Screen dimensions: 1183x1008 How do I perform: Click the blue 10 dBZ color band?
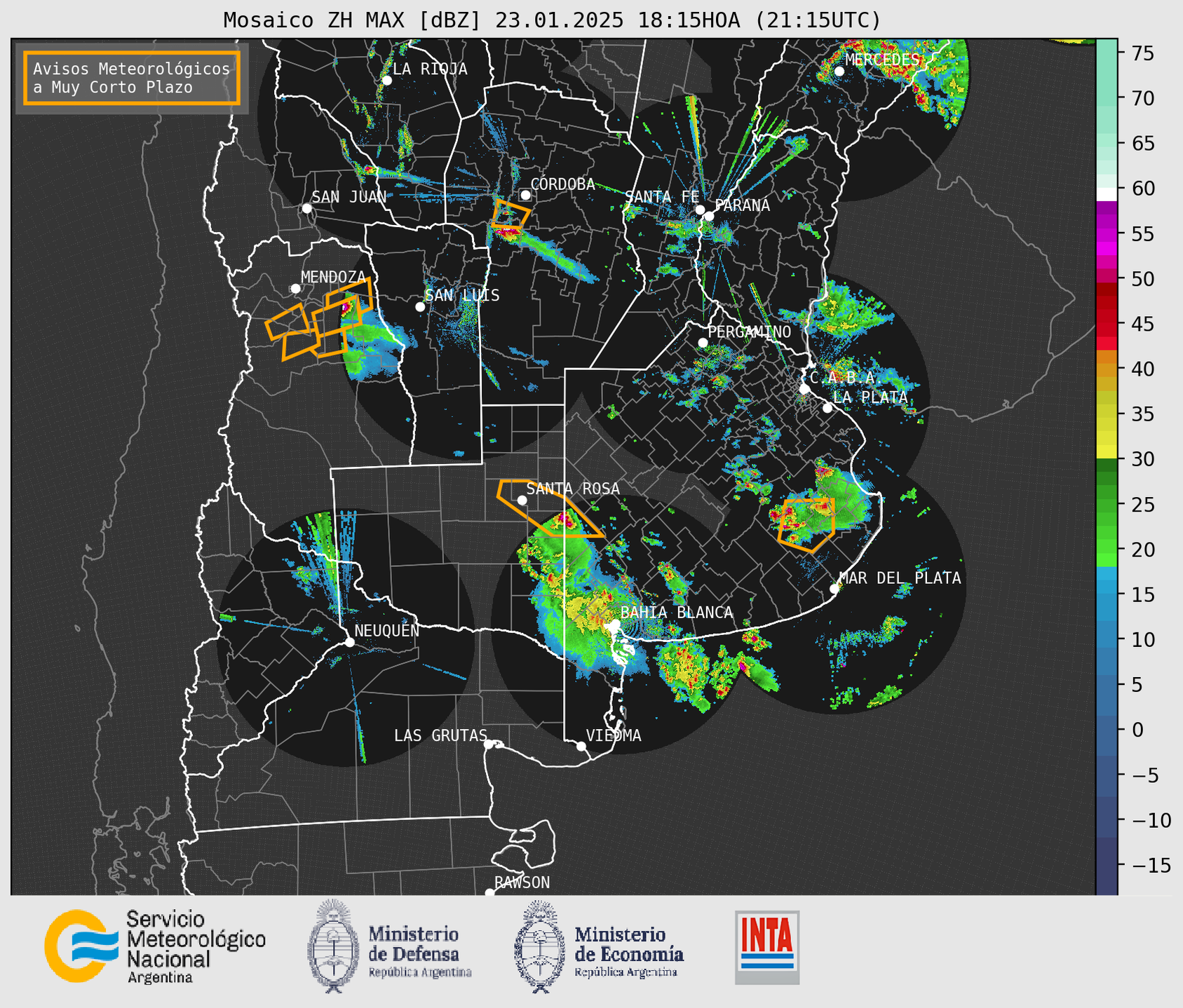pos(1107,639)
